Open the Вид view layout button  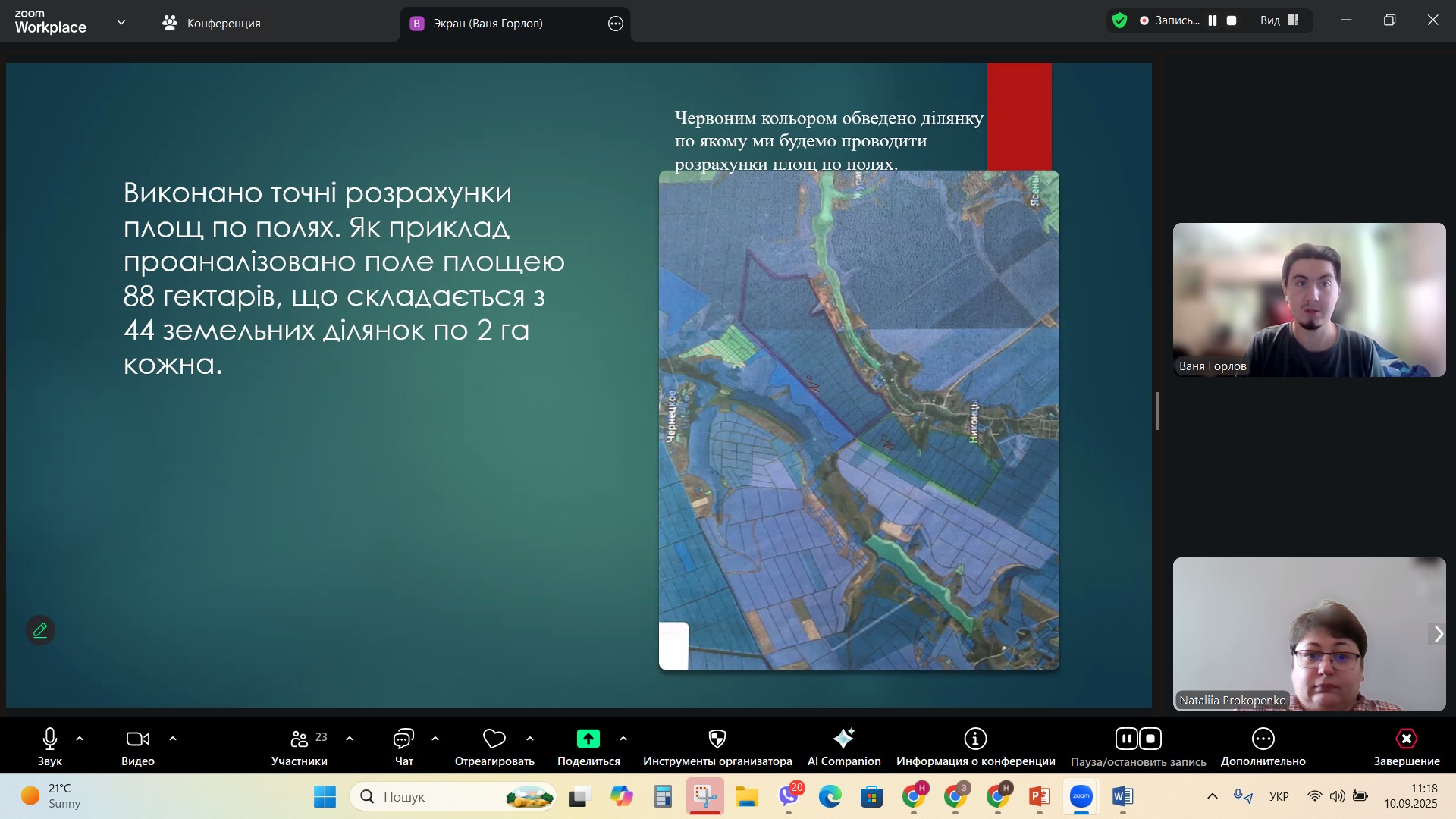tap(1279, 20)
